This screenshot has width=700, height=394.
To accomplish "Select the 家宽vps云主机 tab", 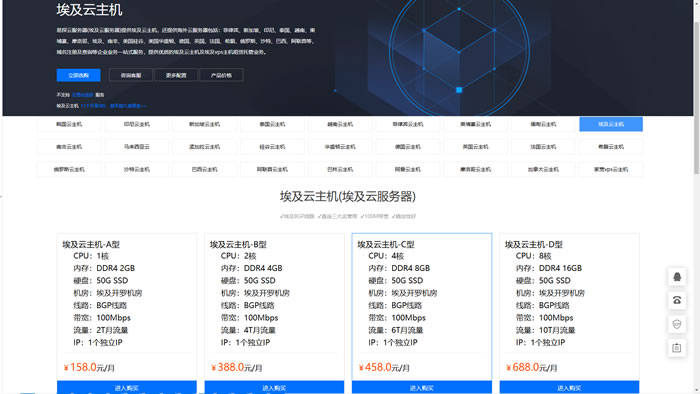I will 611,170.
